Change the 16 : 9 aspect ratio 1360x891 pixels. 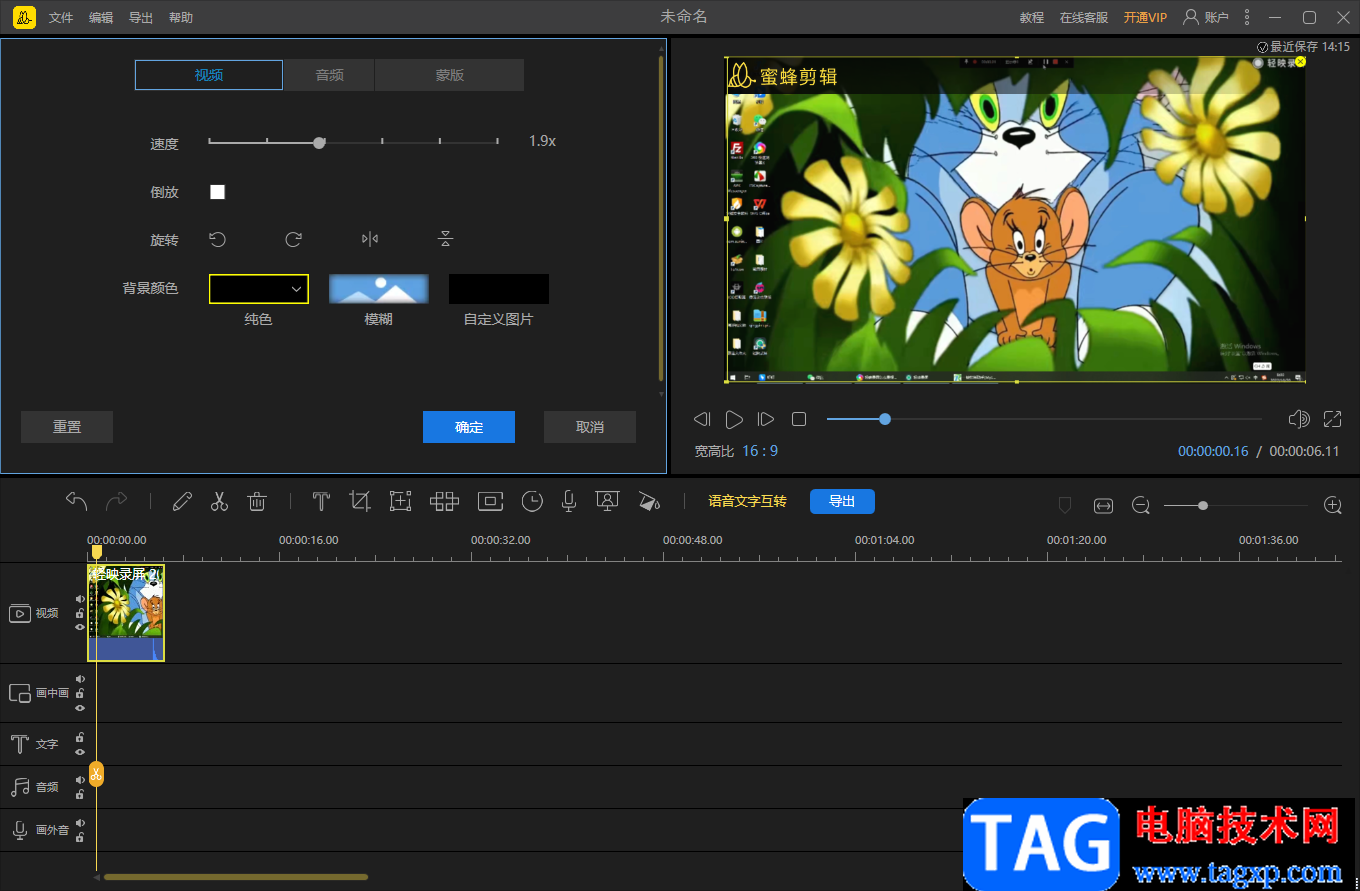(760, 451)
